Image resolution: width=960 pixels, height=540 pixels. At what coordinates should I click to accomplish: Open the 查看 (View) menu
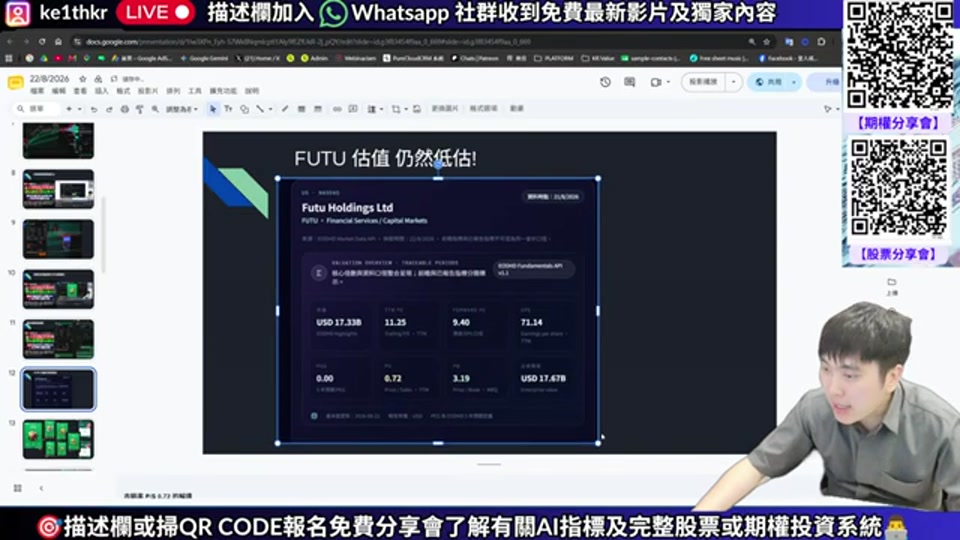(x=80, y=91)
